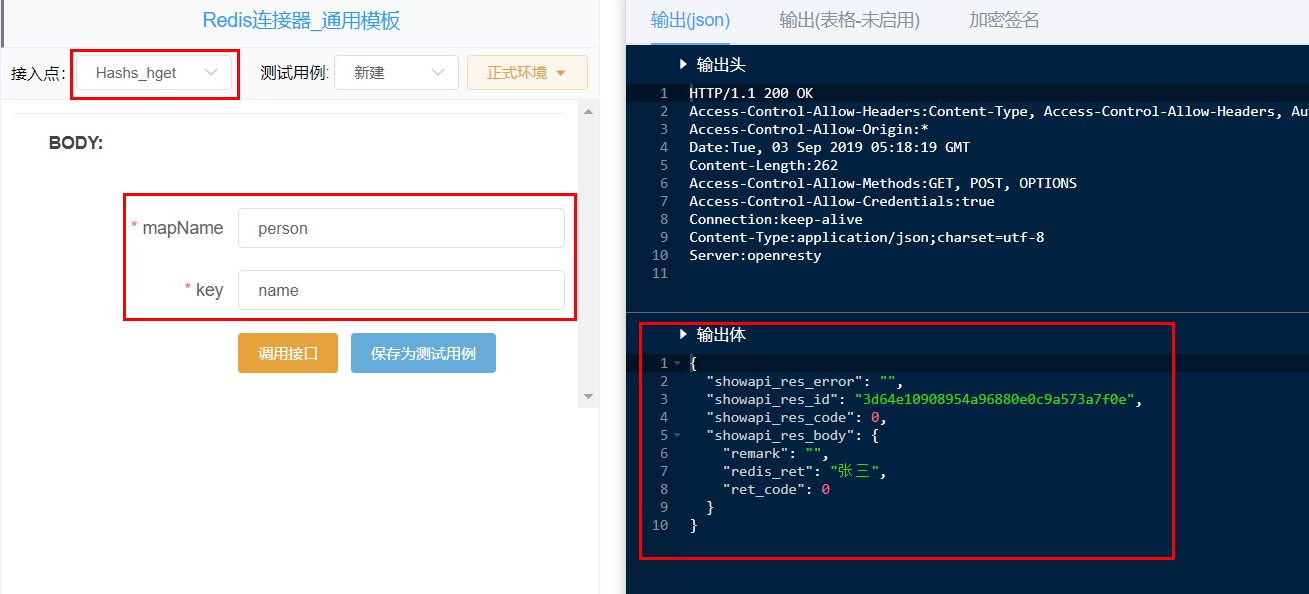1309x594 pixels.
Task: Click the Content-Type application/json header line
Action: [867, 237]
